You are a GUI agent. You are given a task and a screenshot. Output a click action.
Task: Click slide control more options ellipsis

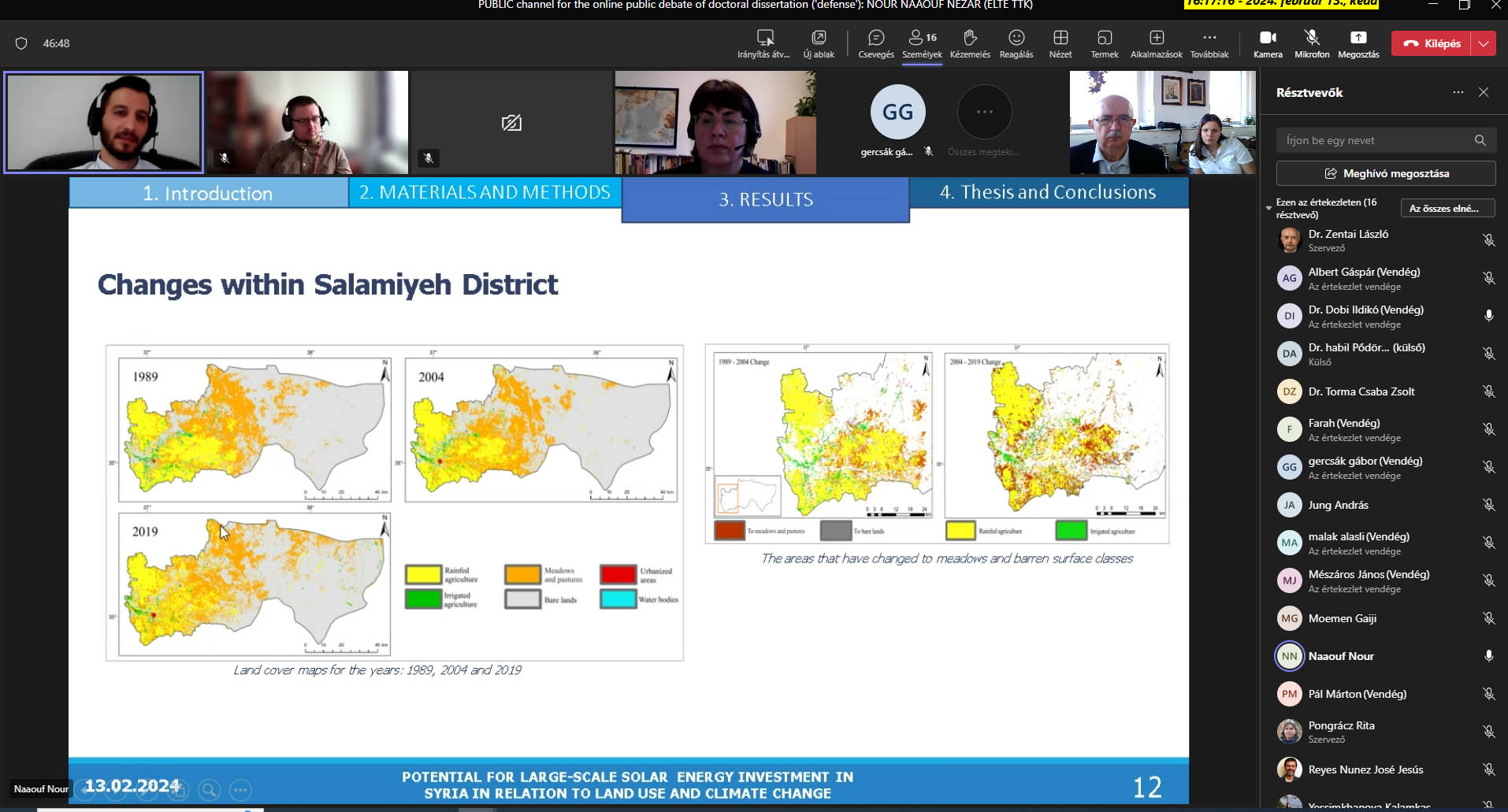tap(240, 789)
